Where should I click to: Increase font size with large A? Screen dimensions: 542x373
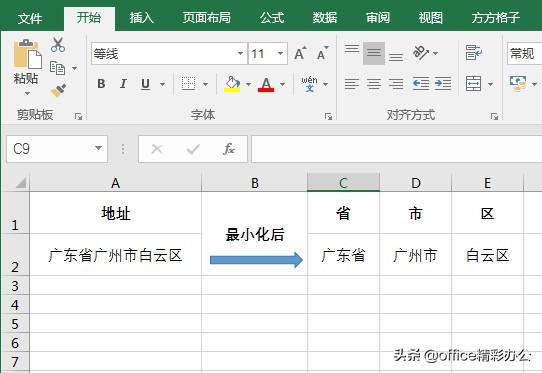click(x=300, y=53)
